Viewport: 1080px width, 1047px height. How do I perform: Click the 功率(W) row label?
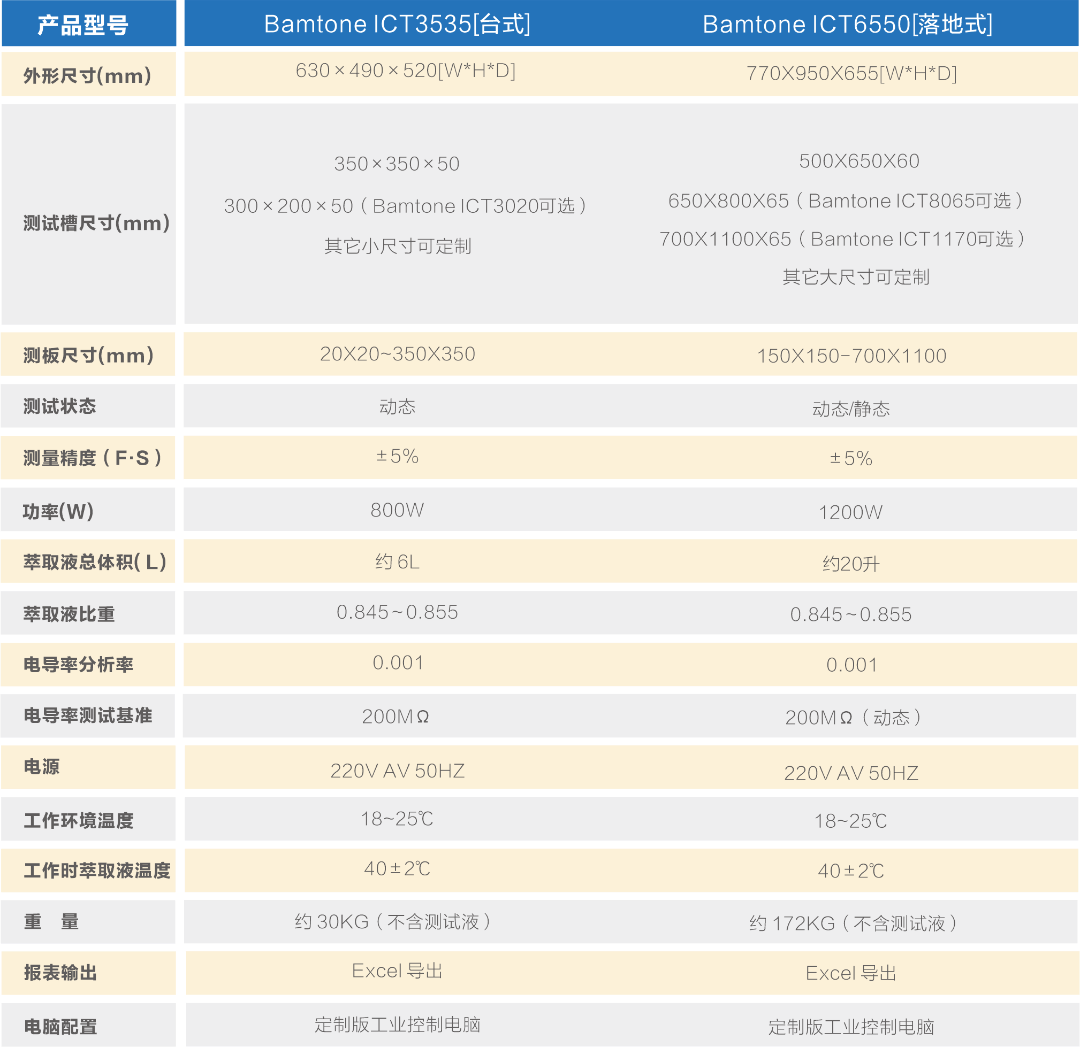[58, 511]
